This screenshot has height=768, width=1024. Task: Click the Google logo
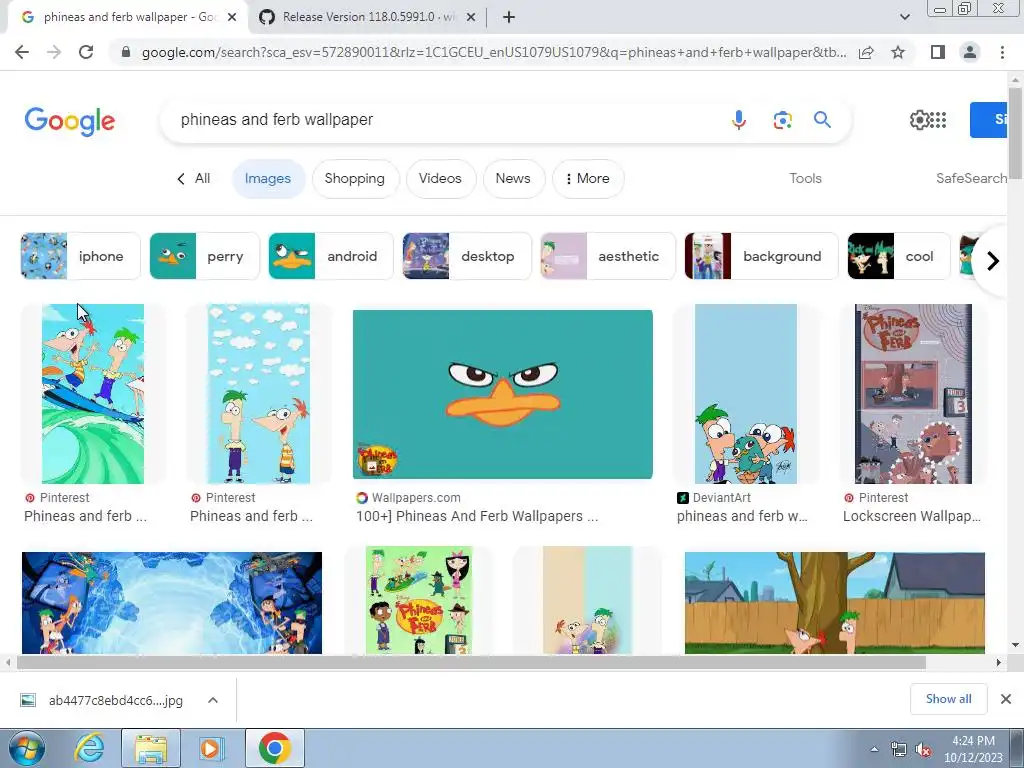pos(70,121)
